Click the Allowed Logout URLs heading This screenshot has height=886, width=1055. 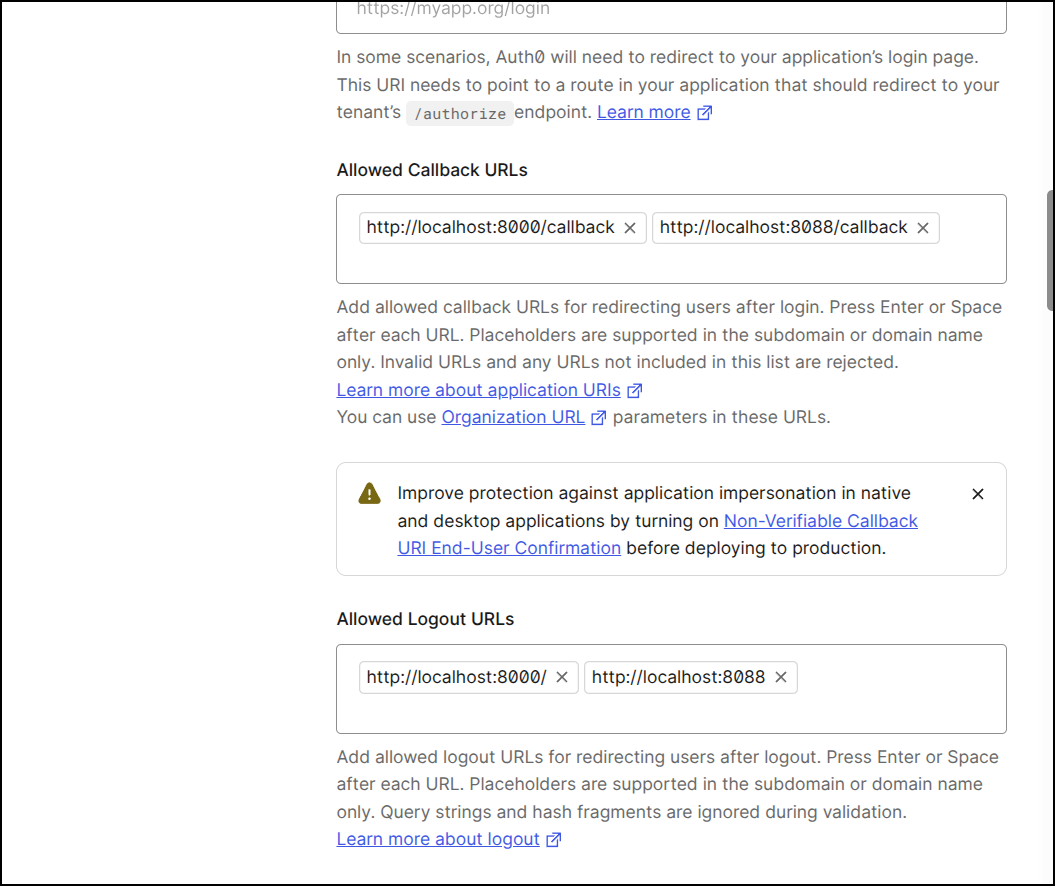[x=425, y=619]
